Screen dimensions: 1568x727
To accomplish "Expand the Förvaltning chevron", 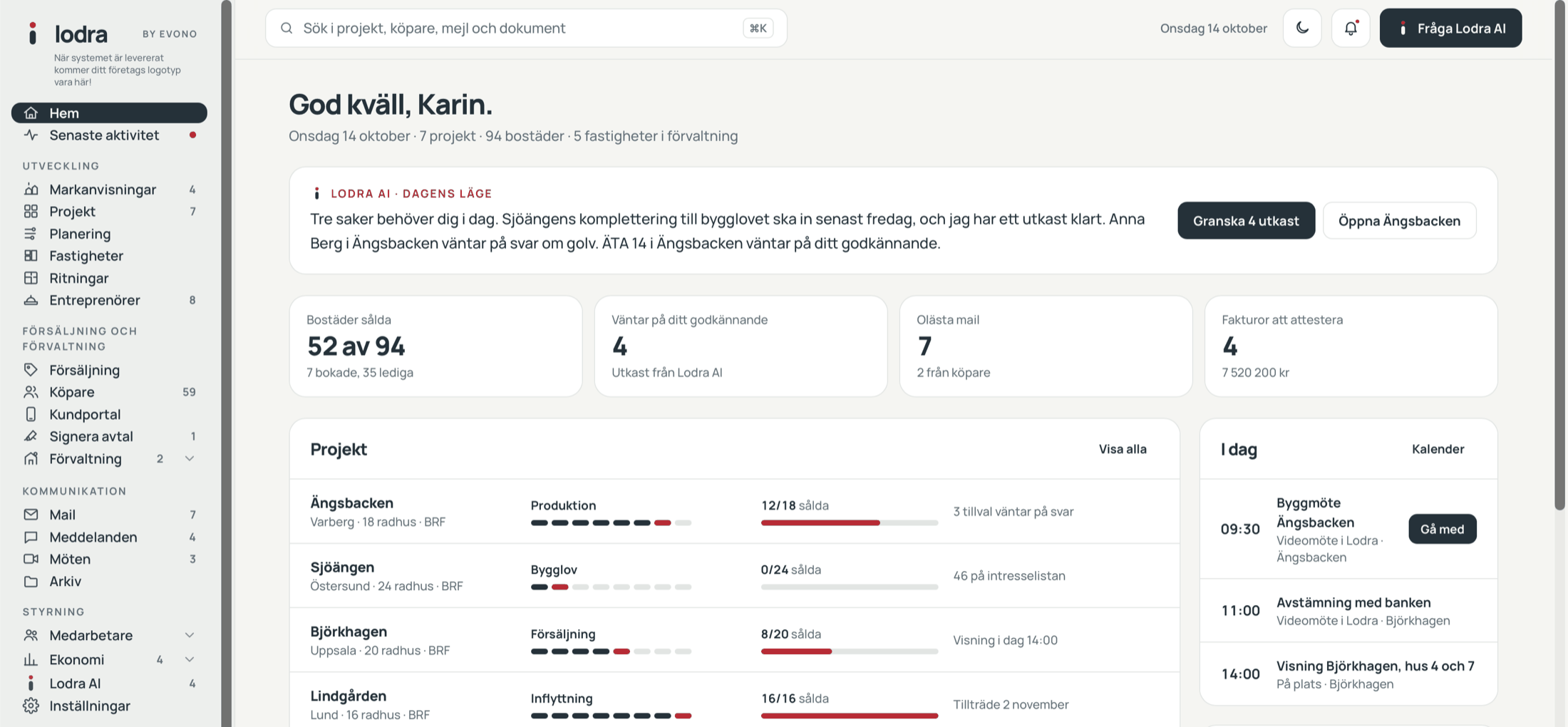I will point(190,458).
